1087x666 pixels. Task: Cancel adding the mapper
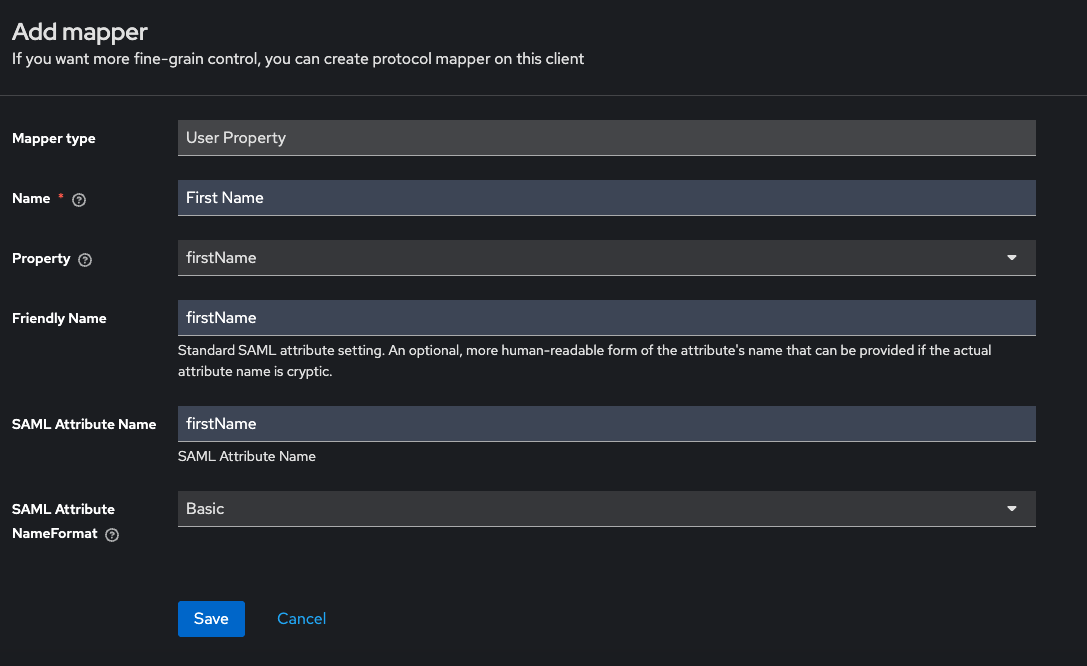(301, 619)
